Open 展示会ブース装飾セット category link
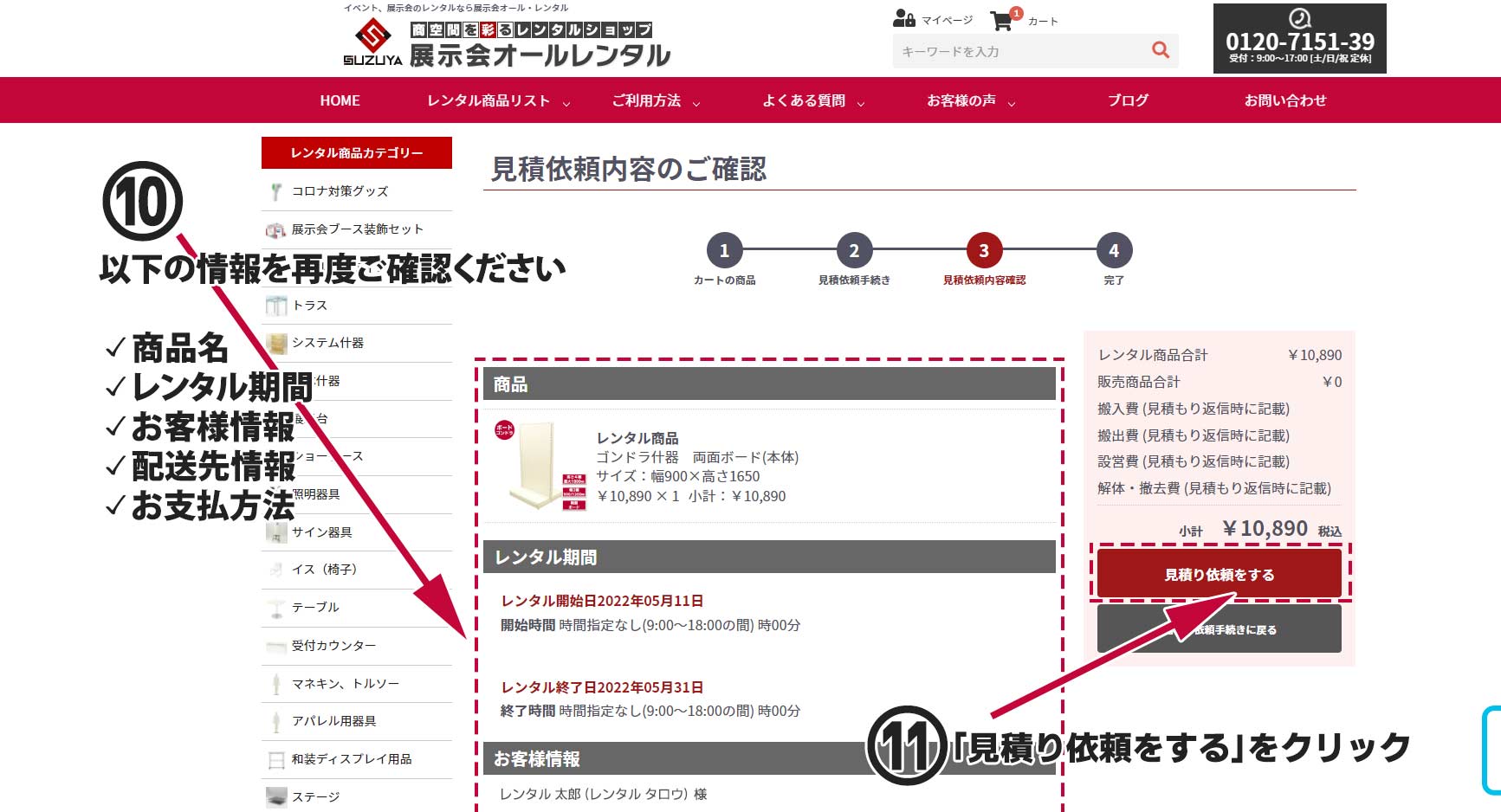Viewport: 1501px width, 812px height. (358, 229)
